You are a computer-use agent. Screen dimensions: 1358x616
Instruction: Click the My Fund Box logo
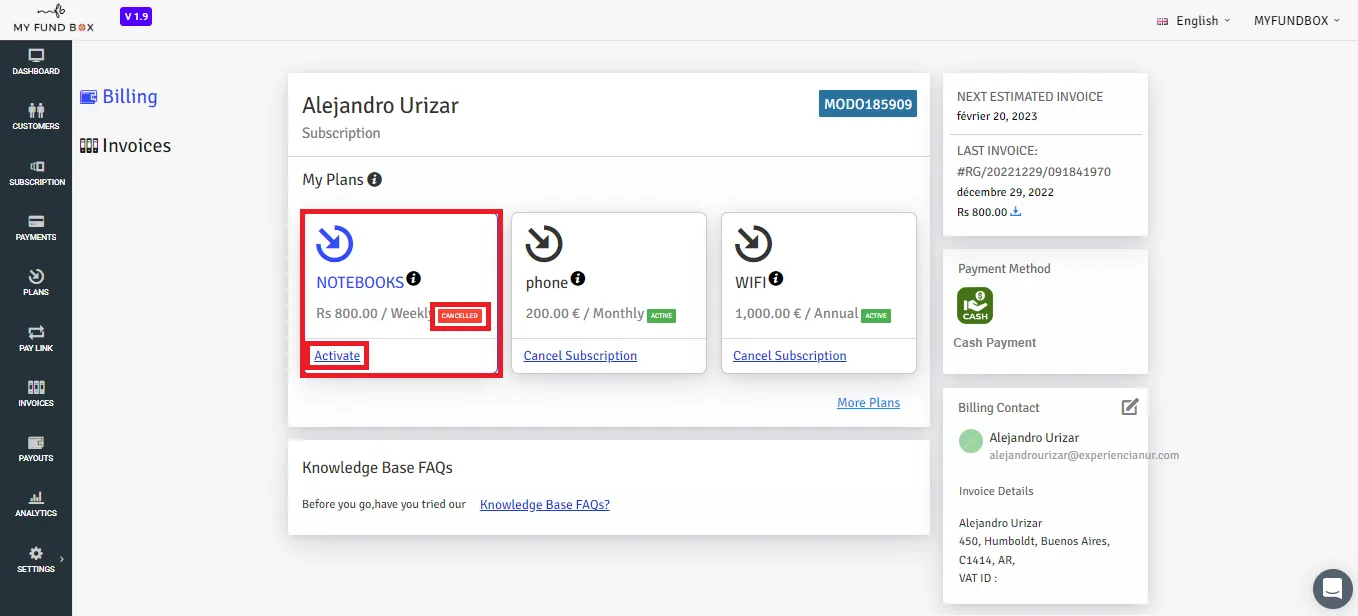54,19
